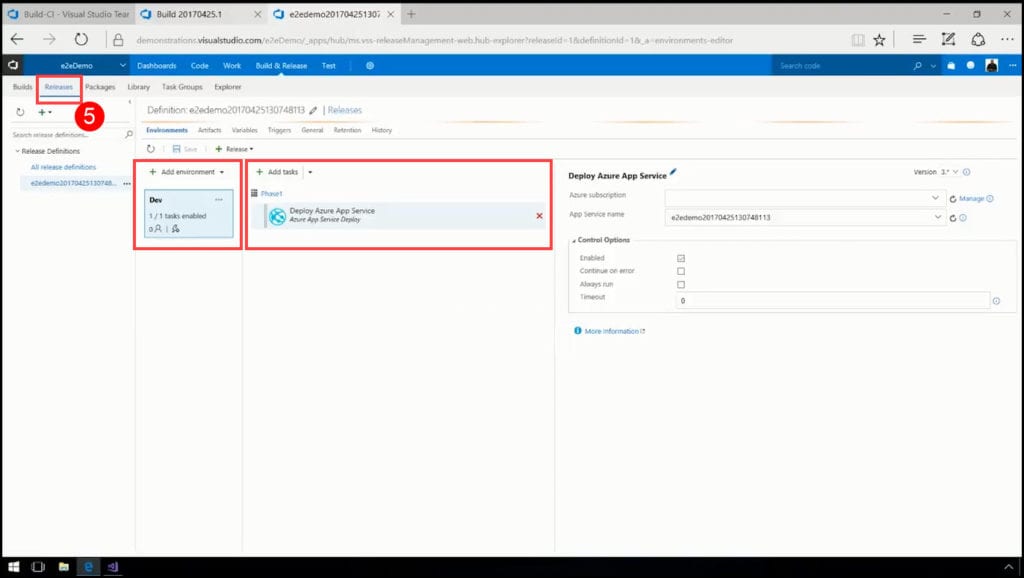Click the round notification icon beside the avatar
Screen dimensions: 1024x578
point(970,65)
